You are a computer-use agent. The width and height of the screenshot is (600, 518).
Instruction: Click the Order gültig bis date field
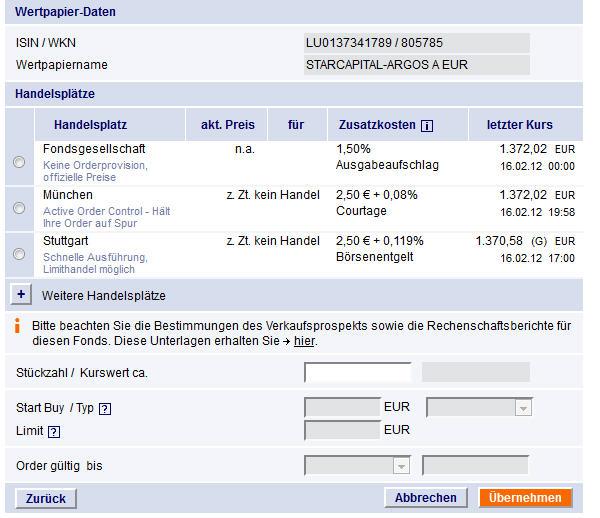[475, 466]
